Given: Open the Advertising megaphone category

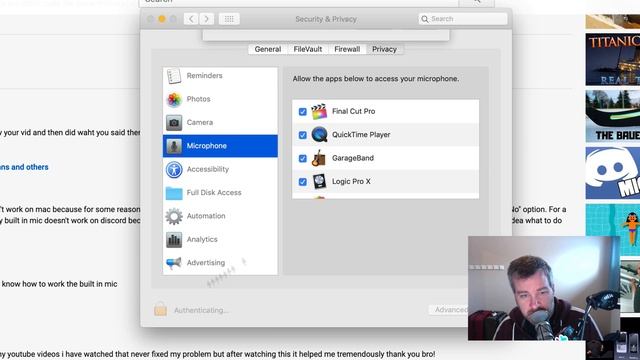Looking at the screenshot, I should [220, 263].
